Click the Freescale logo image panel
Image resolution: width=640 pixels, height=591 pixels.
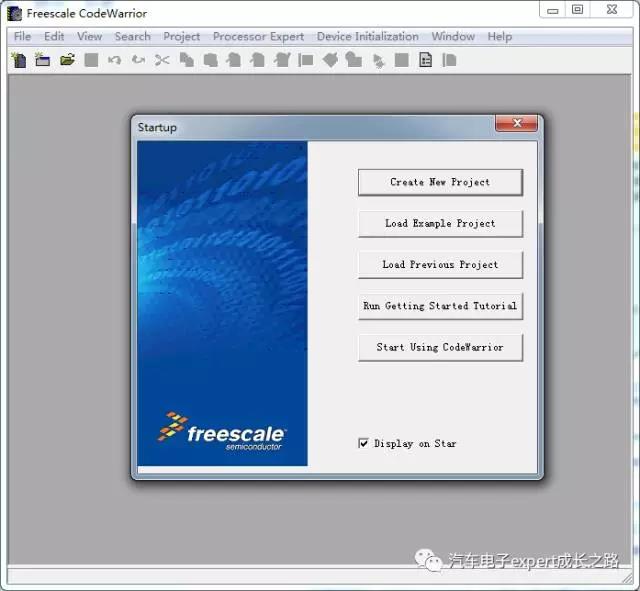(x=222, y=303)
